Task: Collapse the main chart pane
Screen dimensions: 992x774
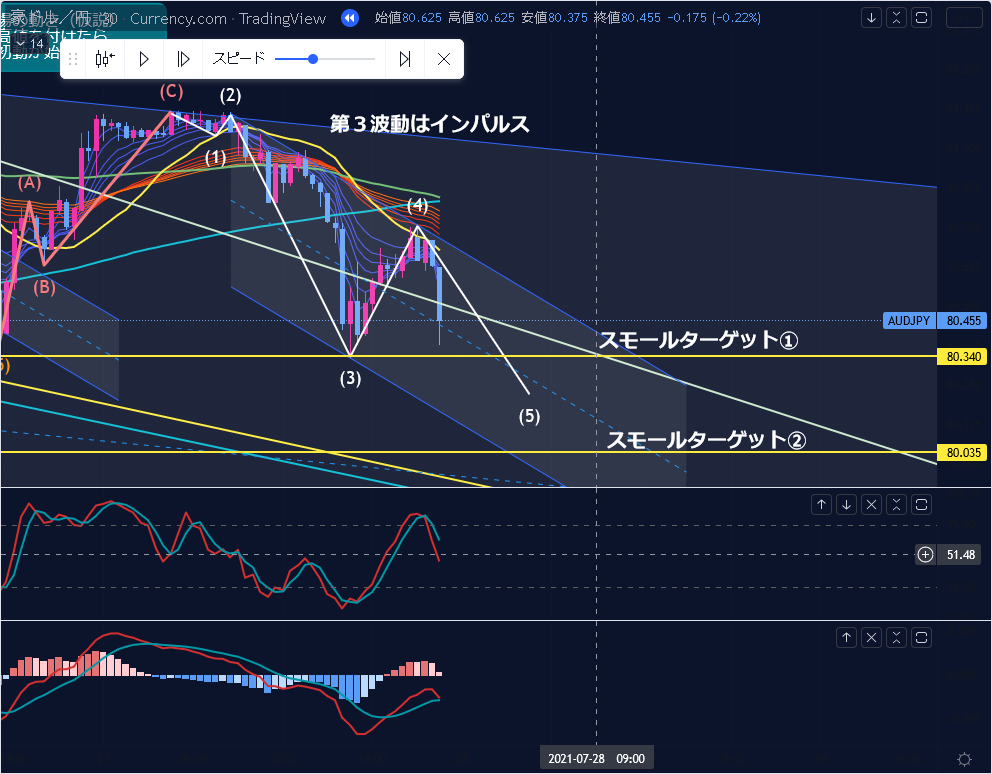Action: click(896, 18)
